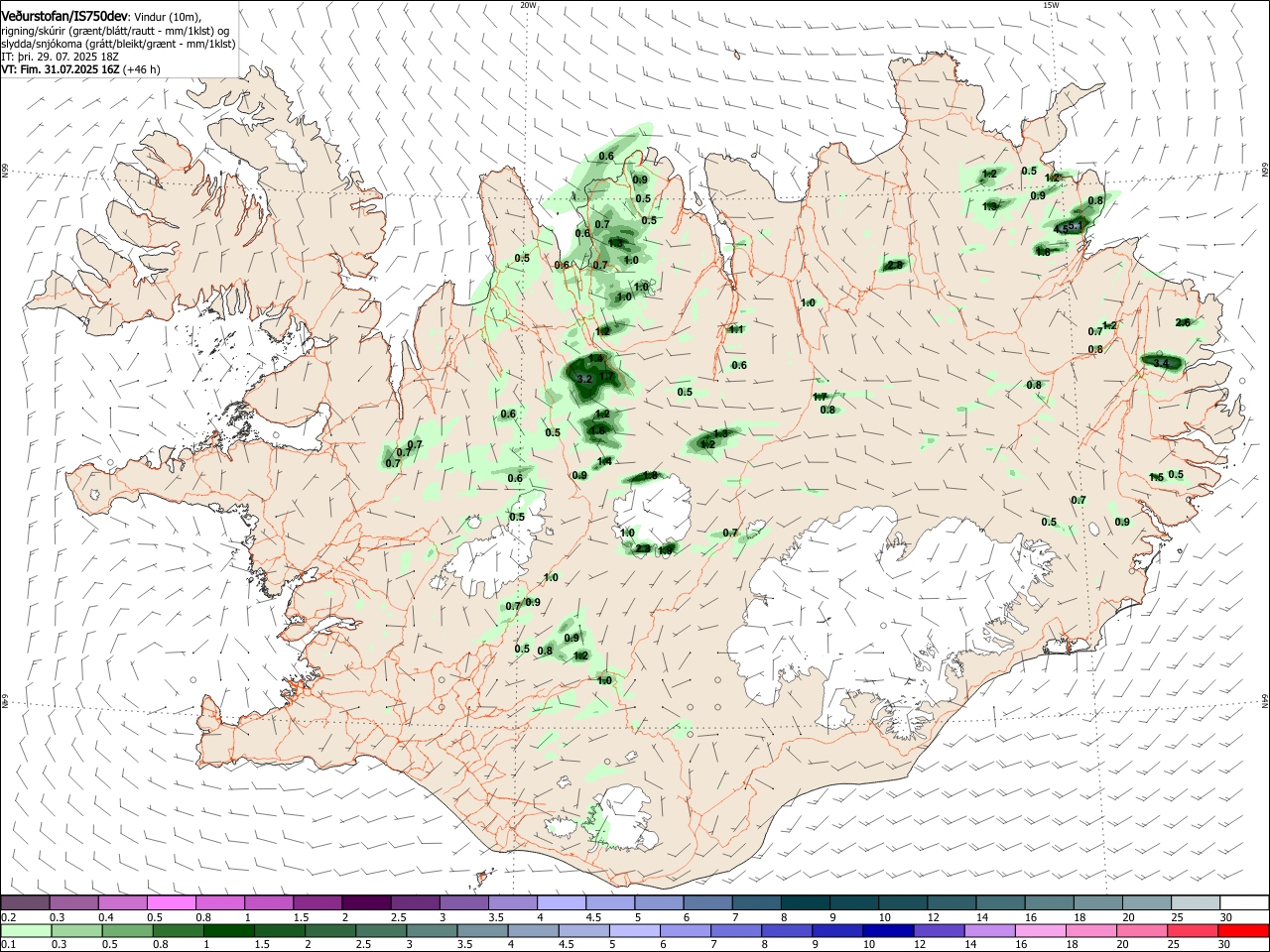Image resolution: width=1270 pixels, height=952 pixels.
Task: Select upper-row pink swatch between 0.5 and 0.8
Action: click(x=171, y=903)
